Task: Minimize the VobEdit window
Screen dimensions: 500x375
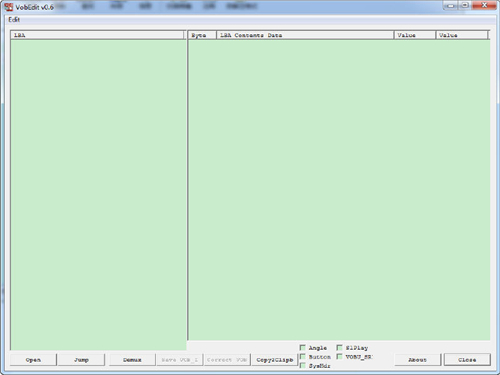Action: pos(450,6)
